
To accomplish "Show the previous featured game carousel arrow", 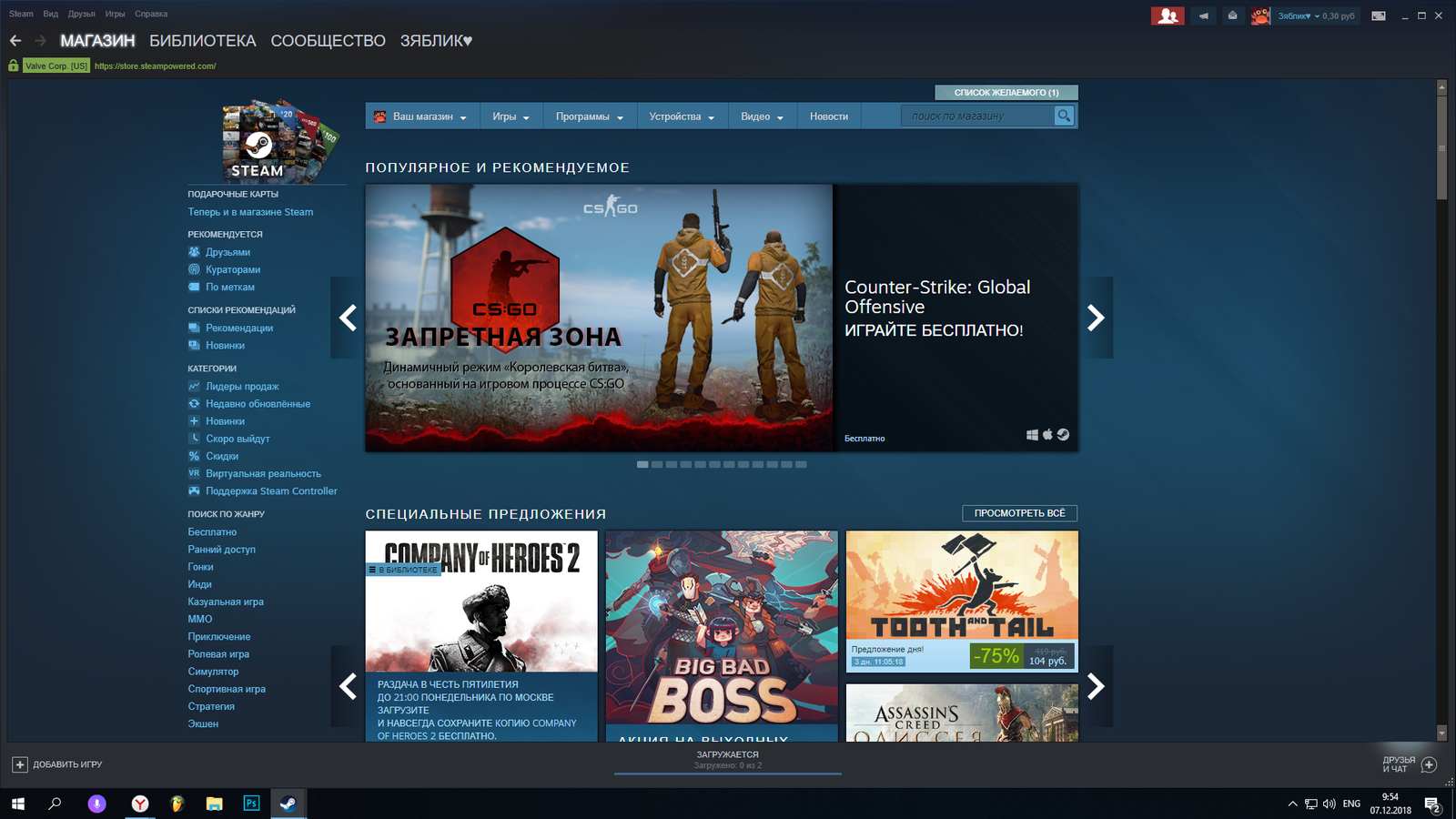I will 347,318.
